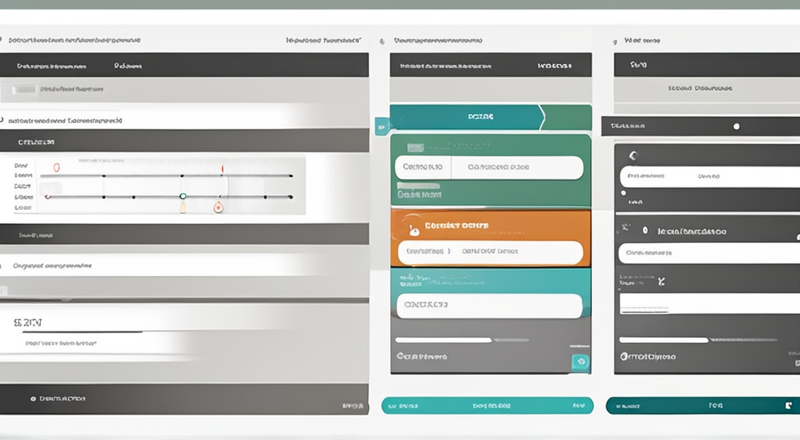Open the second tab in the left dark tab bar
800x440 pixels.
click(x=127, y=66)
